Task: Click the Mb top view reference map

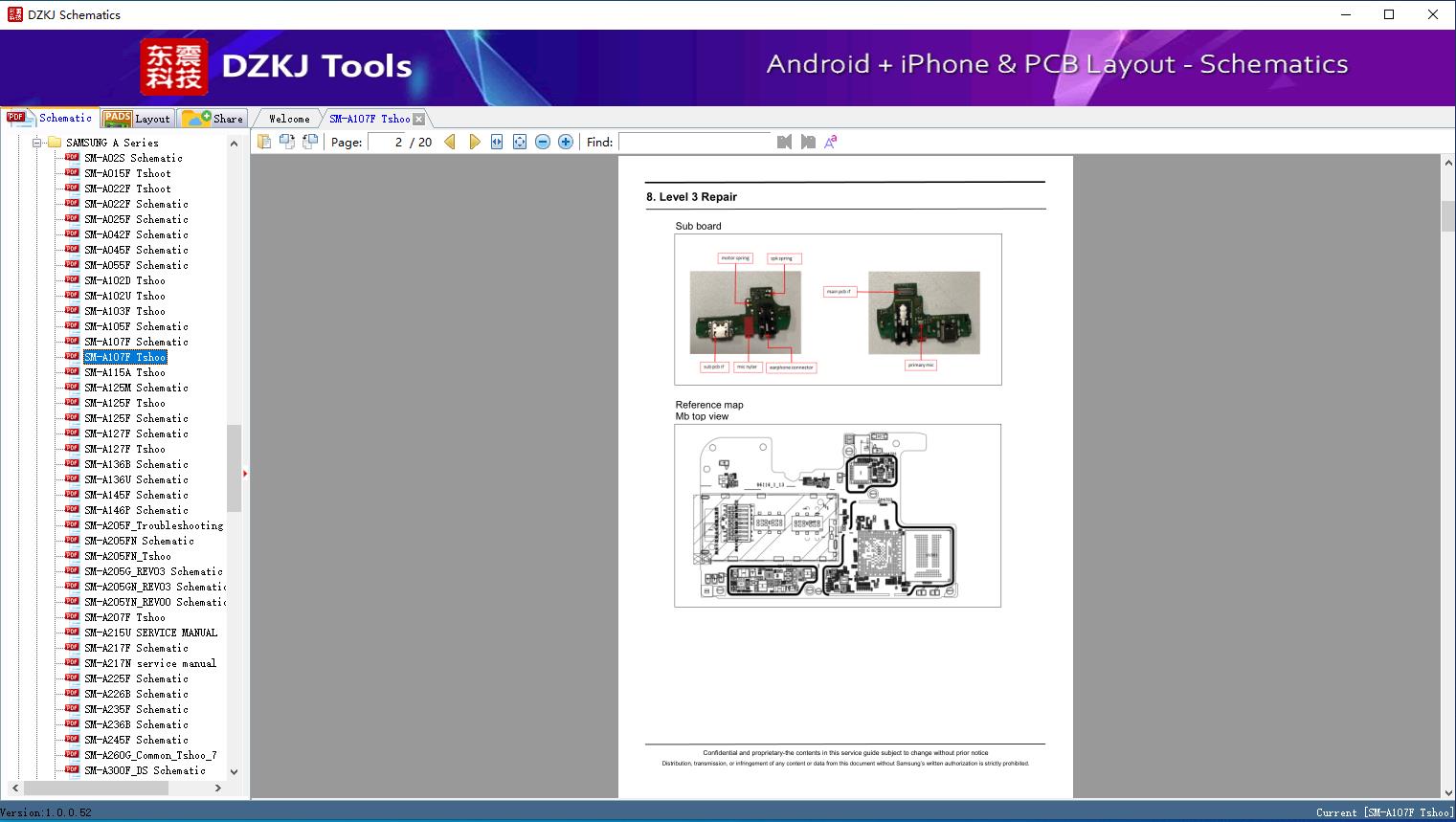Action: click(838, 516)
